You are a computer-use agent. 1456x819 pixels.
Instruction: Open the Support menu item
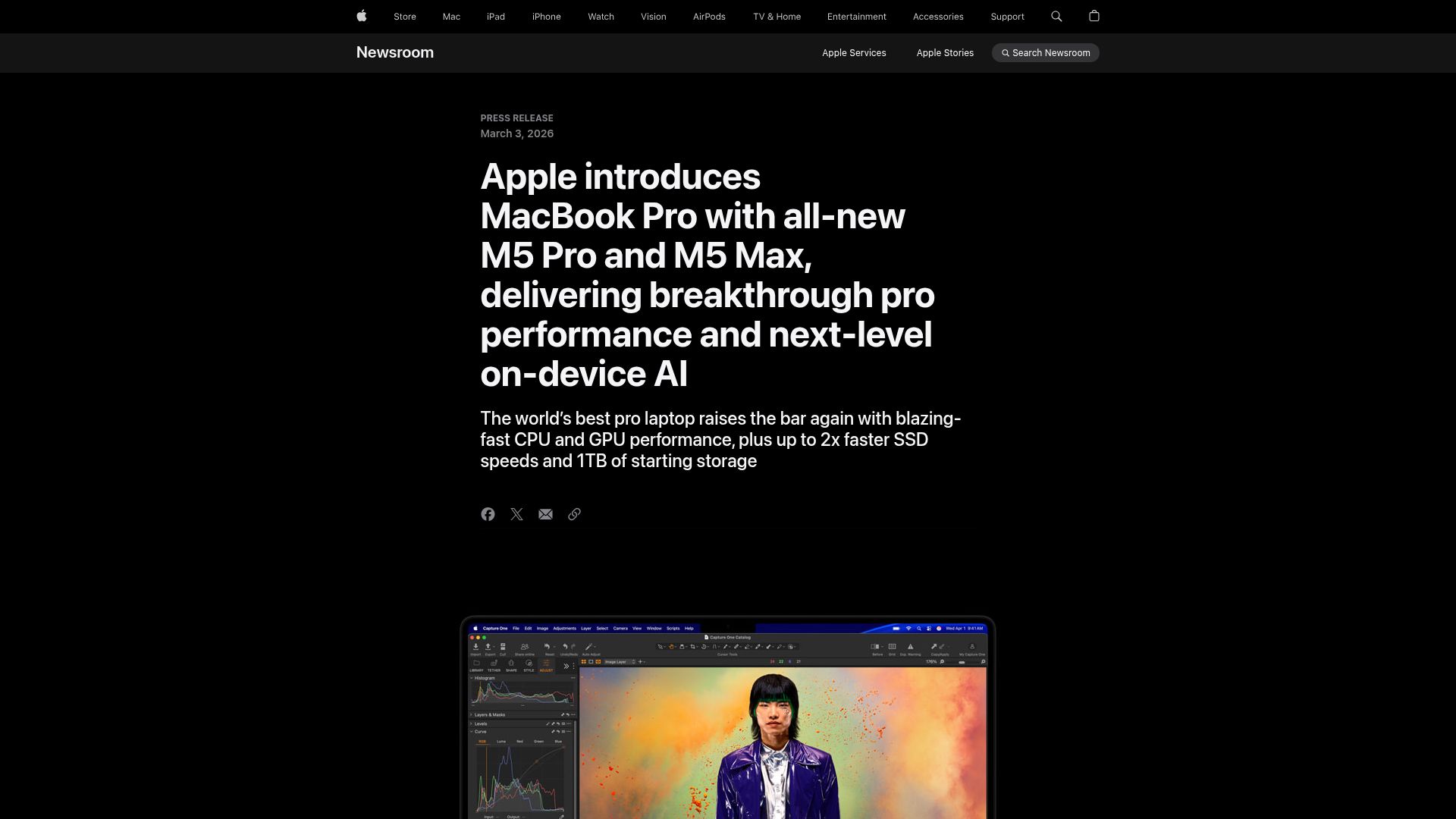(1007, 17)
